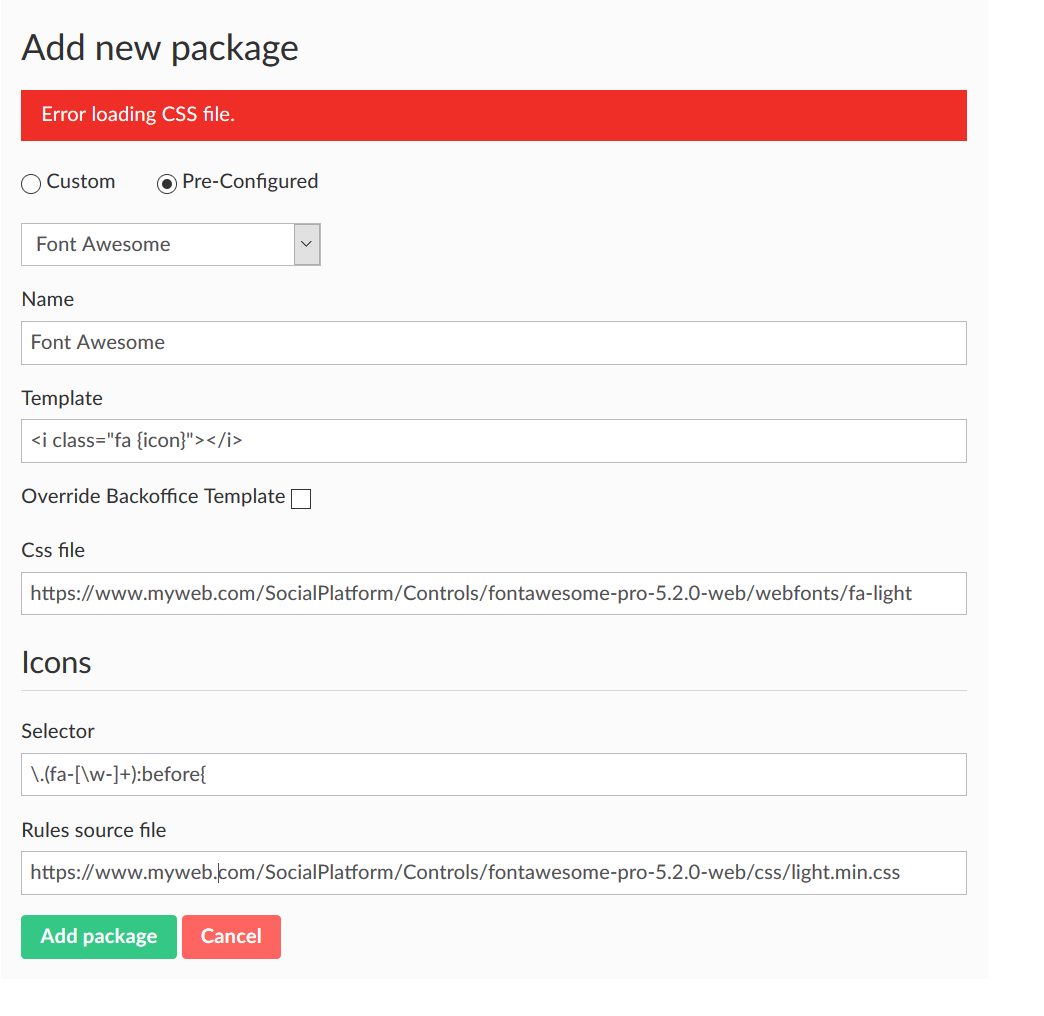This screenshot has height=1016, width=1044.
Task: Click the 'Rules source file' label
Action: coord(94,830)
